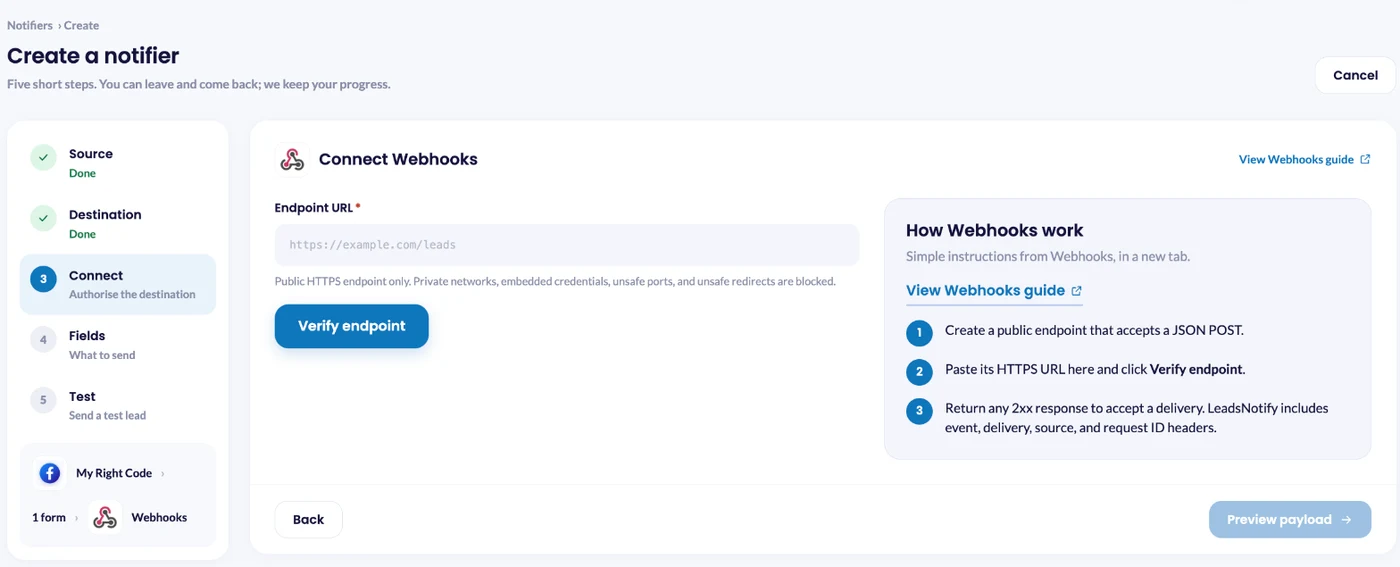Click the external-link icon in the top-right guide link
This screenshot has height=567, width=1400.
1365,159
